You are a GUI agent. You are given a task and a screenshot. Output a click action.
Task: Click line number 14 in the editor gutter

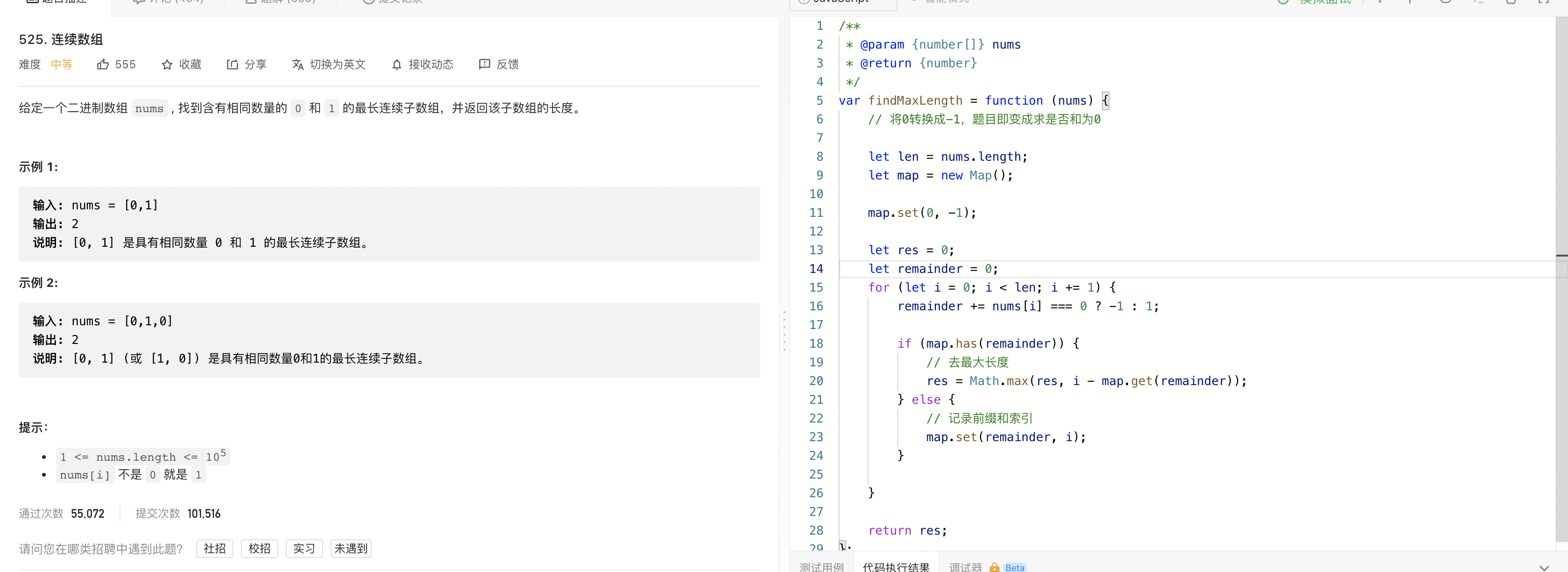click(816, 269)
